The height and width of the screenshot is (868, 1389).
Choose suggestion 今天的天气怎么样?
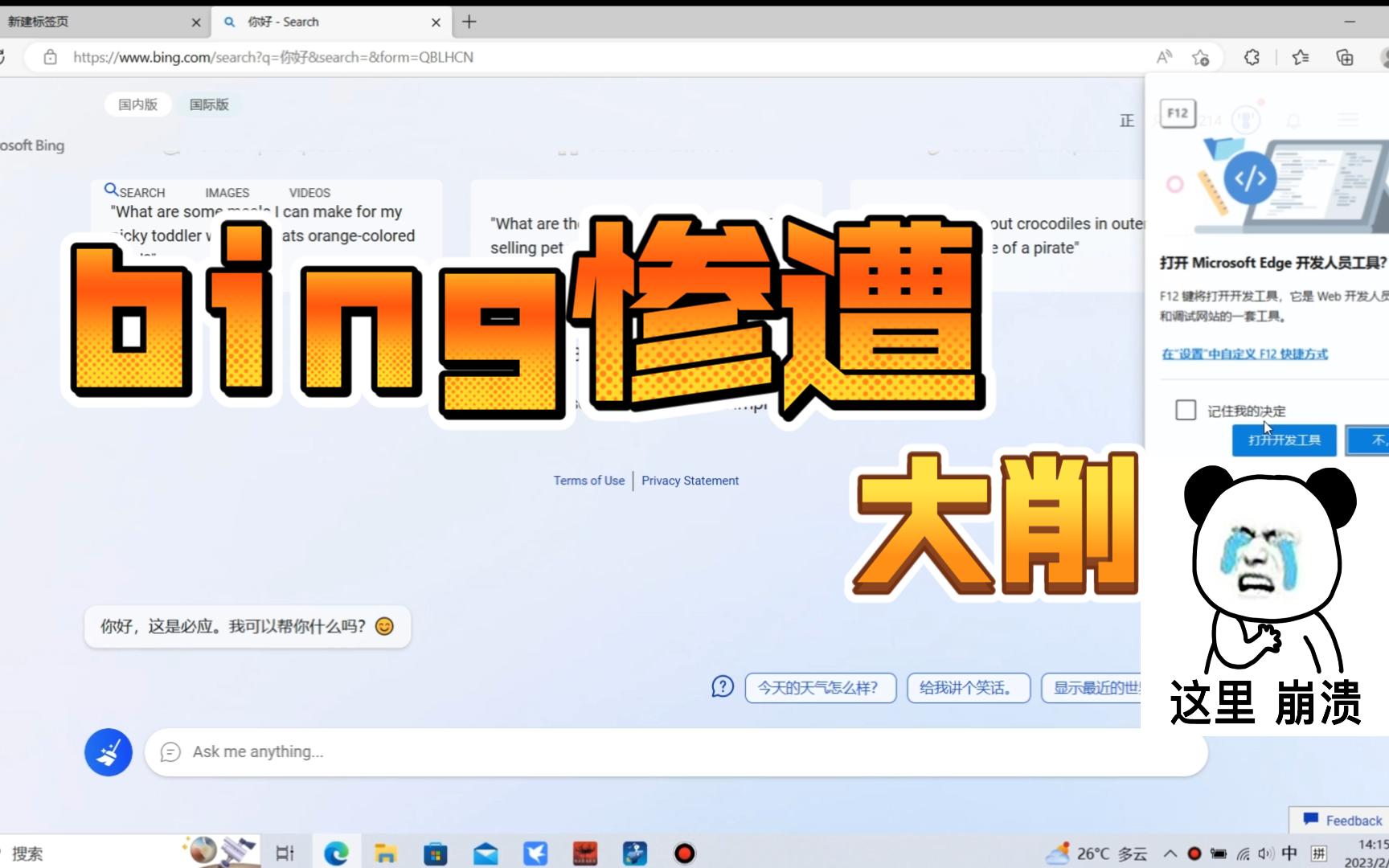820,688
